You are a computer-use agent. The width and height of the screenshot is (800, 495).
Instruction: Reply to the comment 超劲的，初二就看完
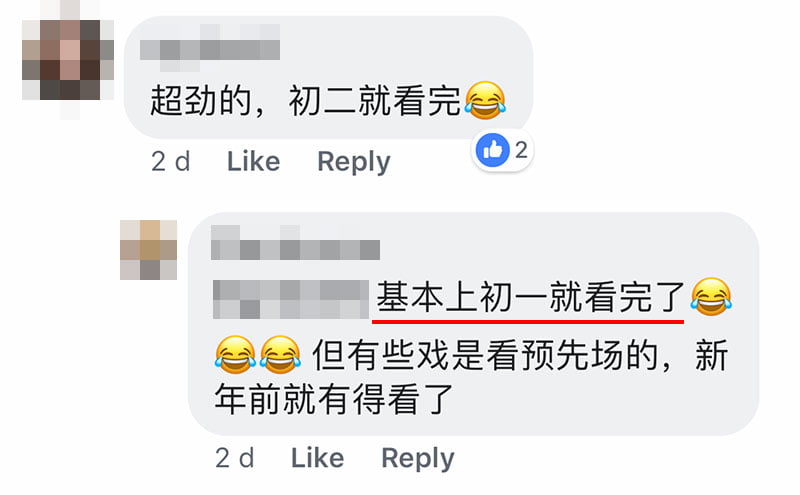click(354, 162)
